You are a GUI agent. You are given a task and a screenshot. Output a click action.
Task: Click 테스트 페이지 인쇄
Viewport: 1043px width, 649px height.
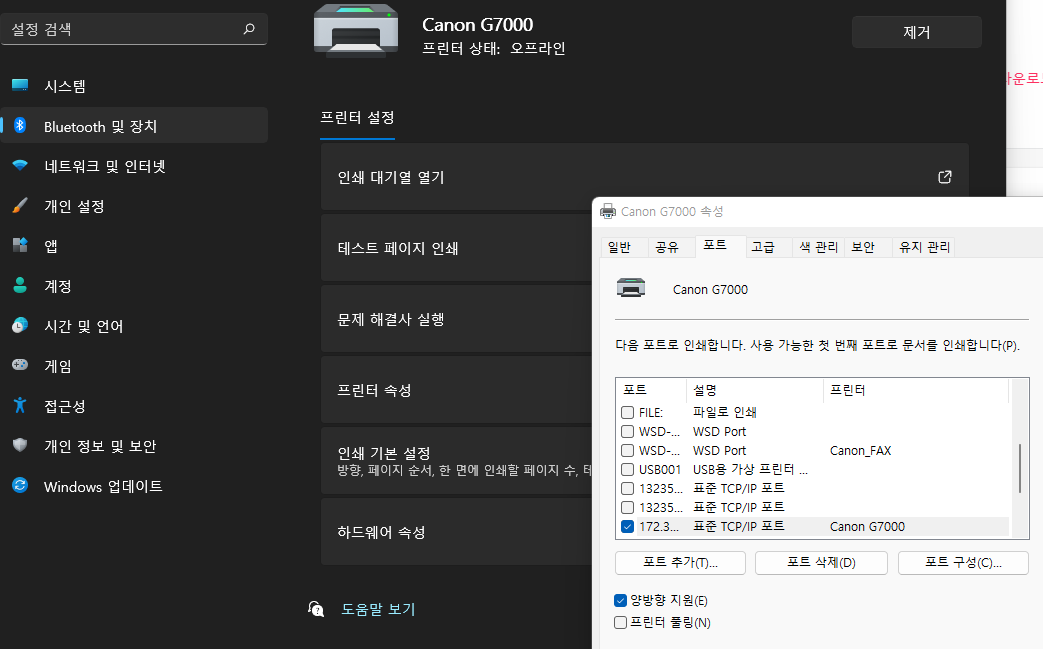(456, 248)
